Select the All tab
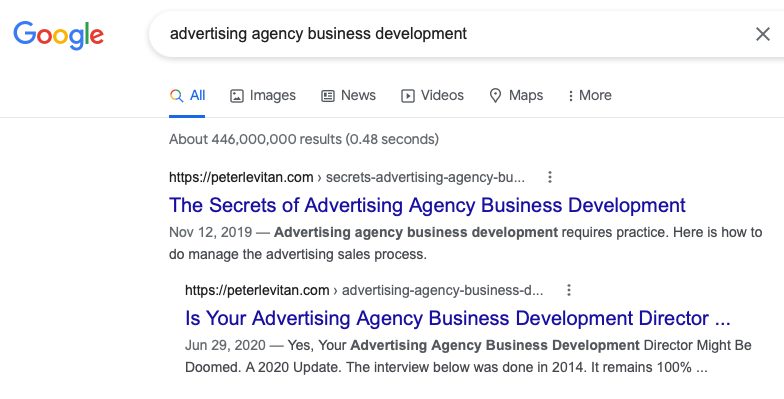 187,96
